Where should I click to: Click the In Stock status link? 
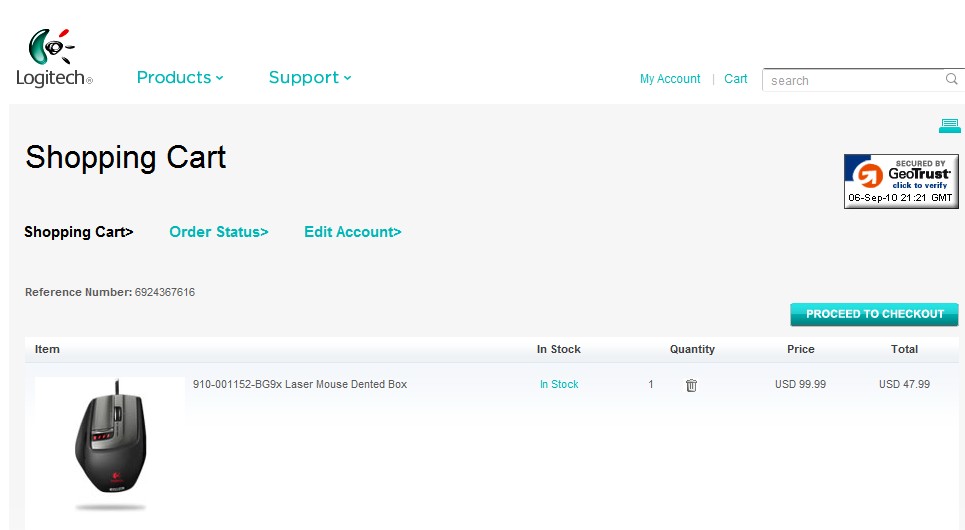coord(559,384)
